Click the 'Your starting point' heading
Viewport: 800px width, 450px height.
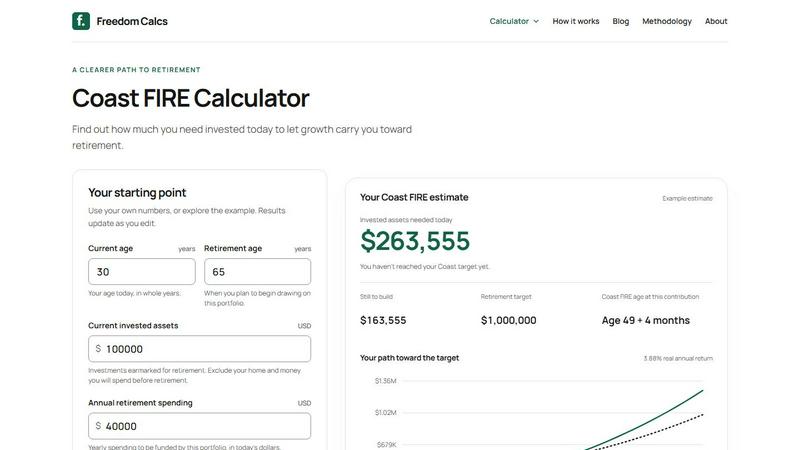click(137, 192)
